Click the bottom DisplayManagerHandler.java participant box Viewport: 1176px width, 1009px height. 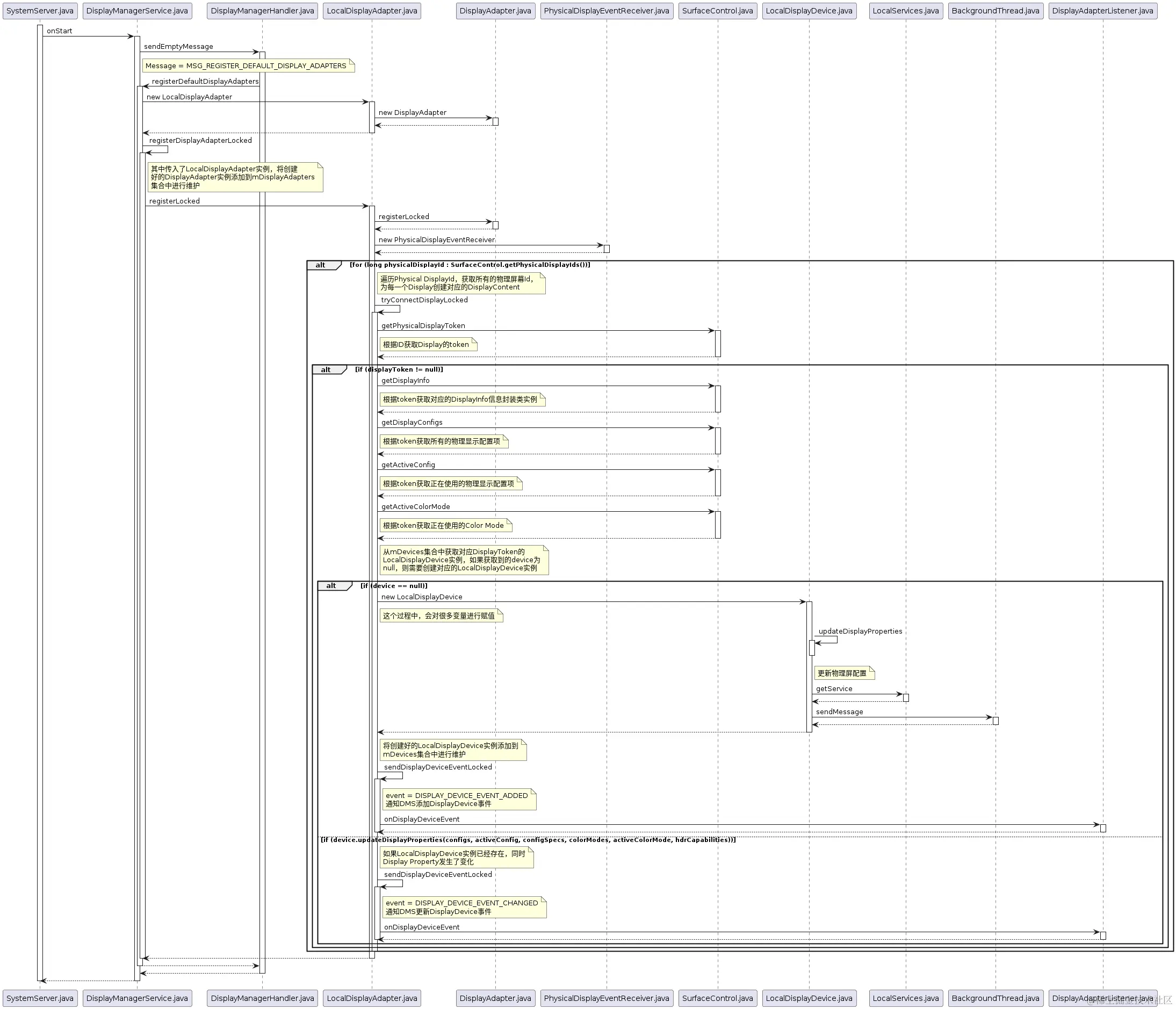pos(262,998)
